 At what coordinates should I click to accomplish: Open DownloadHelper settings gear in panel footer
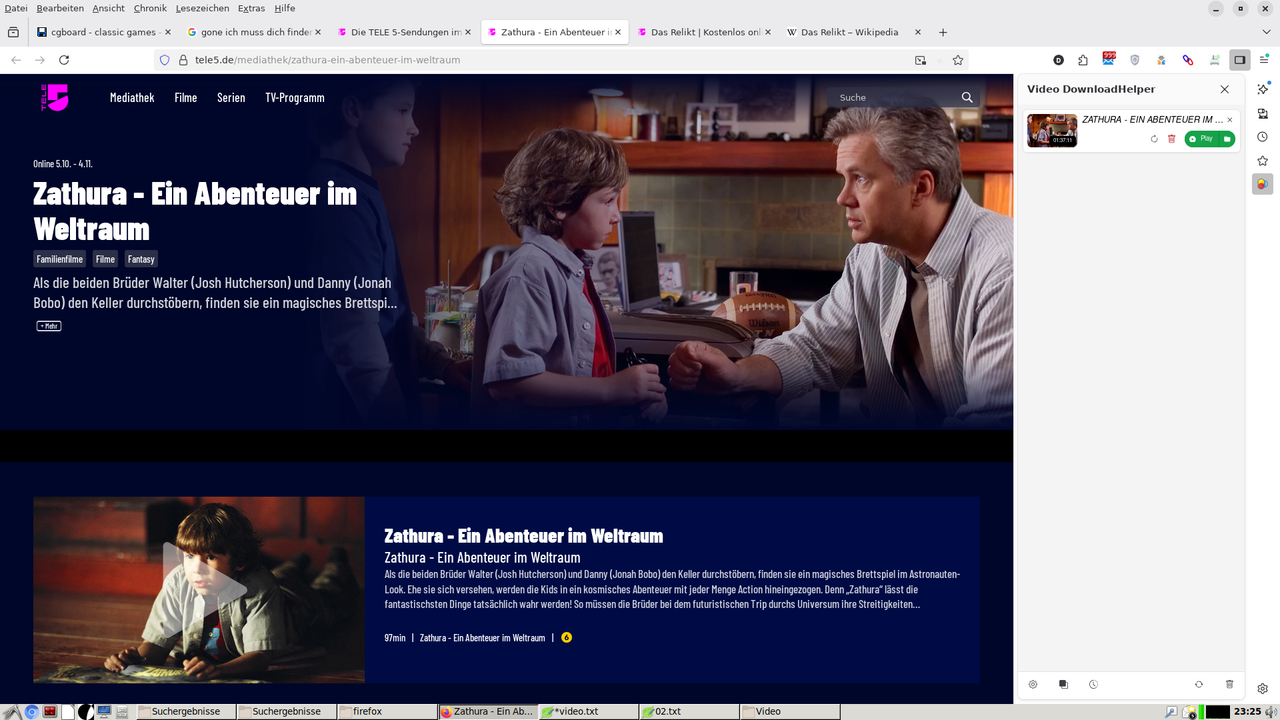[x=1033, y=684]
